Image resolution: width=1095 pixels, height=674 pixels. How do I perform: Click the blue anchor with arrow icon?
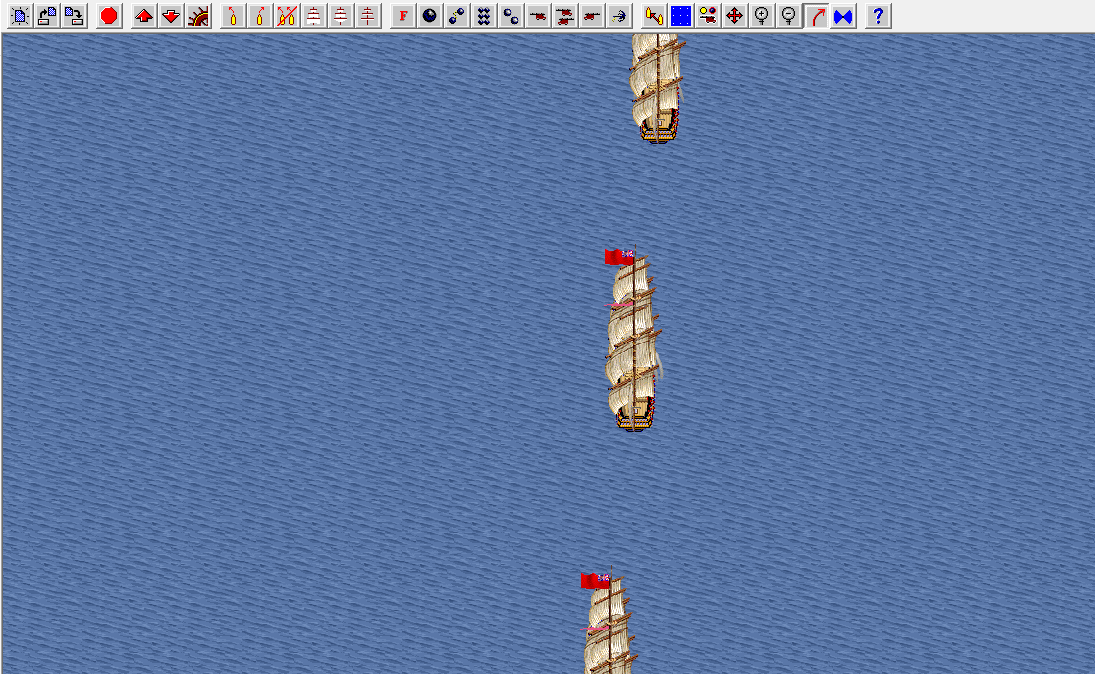pos(619,16)
